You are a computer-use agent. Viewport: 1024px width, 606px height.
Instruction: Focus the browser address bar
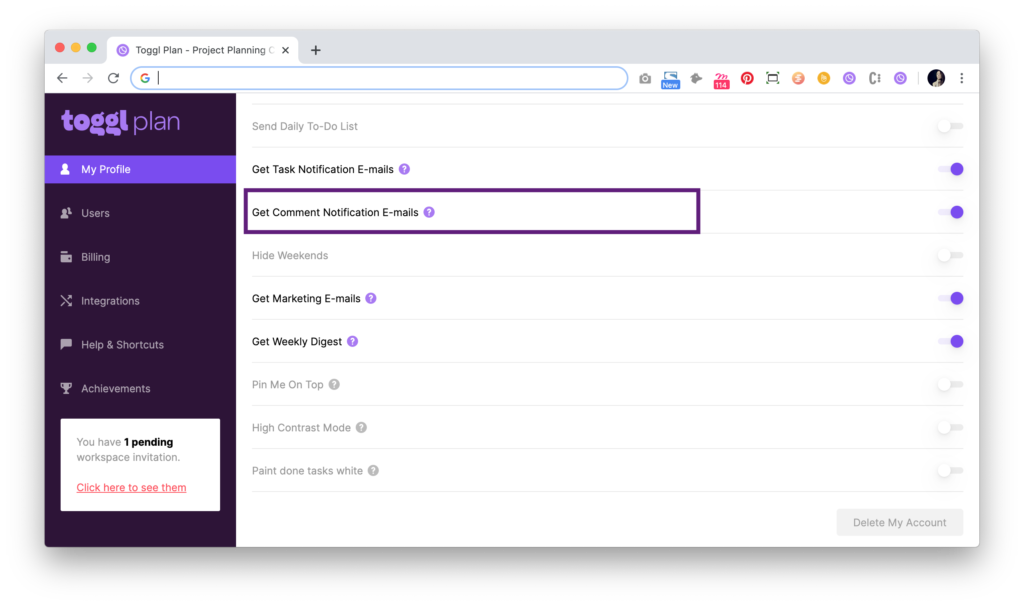click(390, 78)
